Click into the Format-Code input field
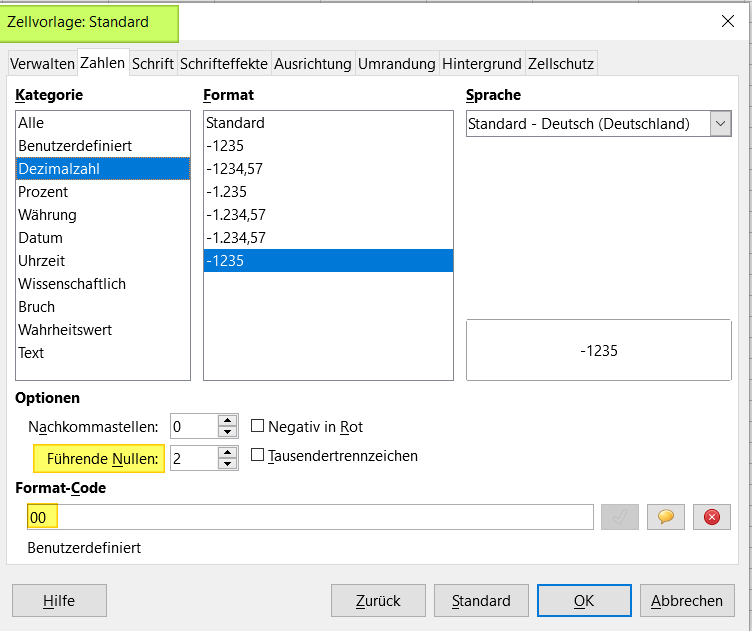This screenshot has height=631, width=752. click(x=310, y=517)
